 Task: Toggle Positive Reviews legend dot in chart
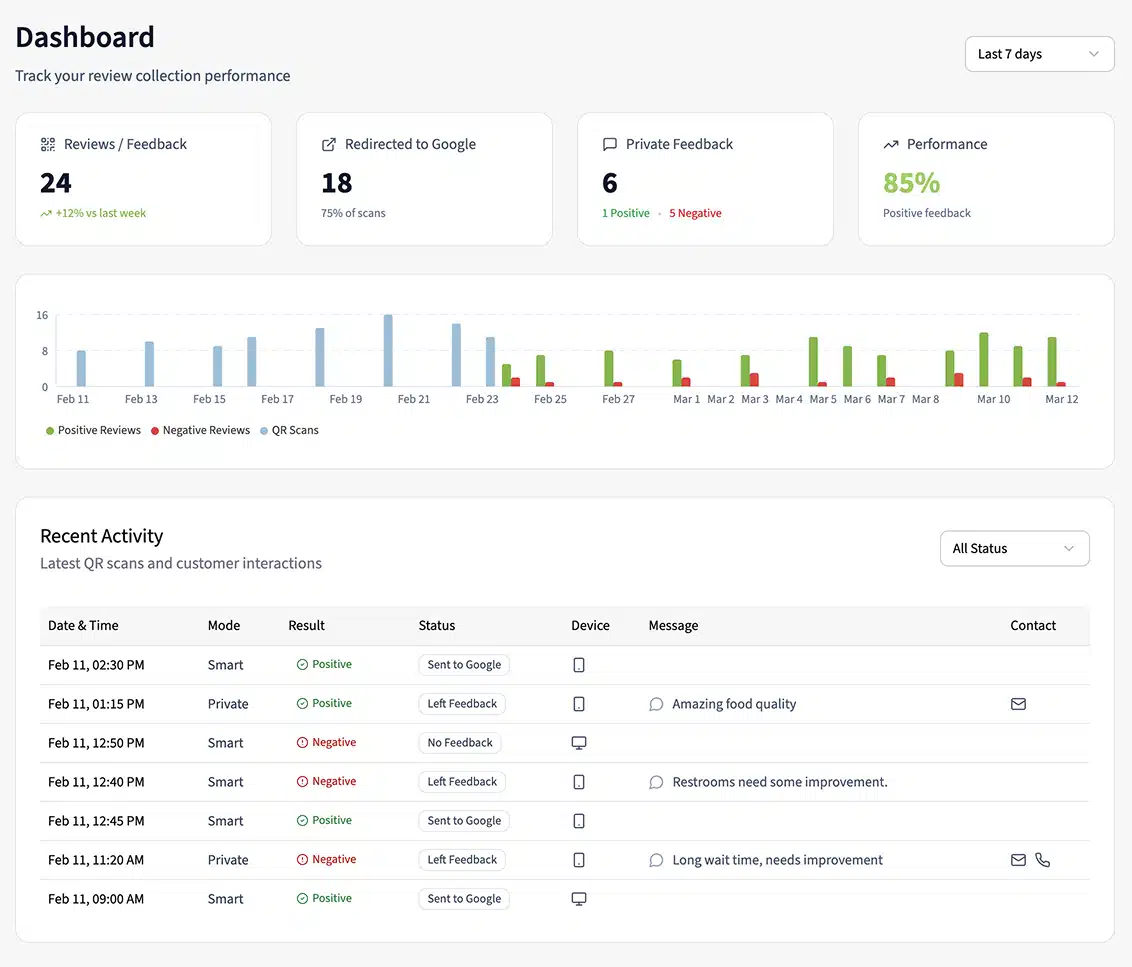[x=50, y=431]
